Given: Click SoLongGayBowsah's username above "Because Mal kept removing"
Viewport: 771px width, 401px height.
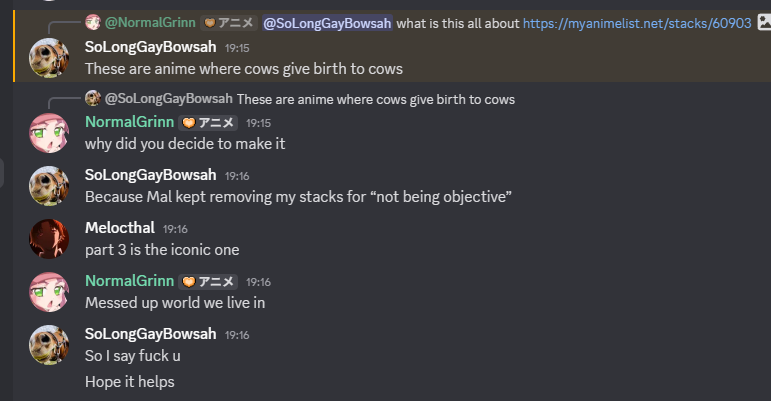Looking at the screenshot, I should [x=150, y=175].
